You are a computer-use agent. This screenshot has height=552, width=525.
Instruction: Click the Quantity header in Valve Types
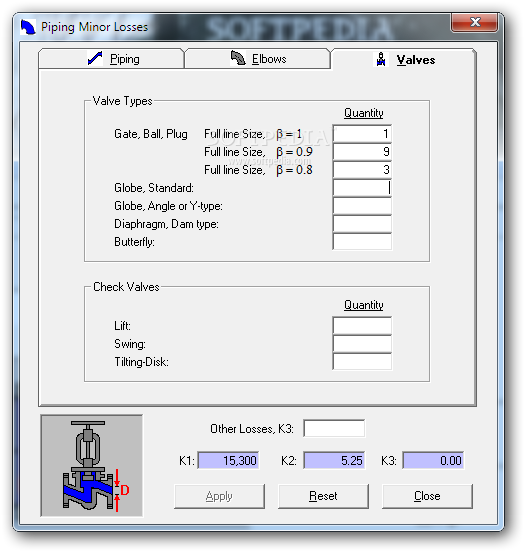coord(363,113)
